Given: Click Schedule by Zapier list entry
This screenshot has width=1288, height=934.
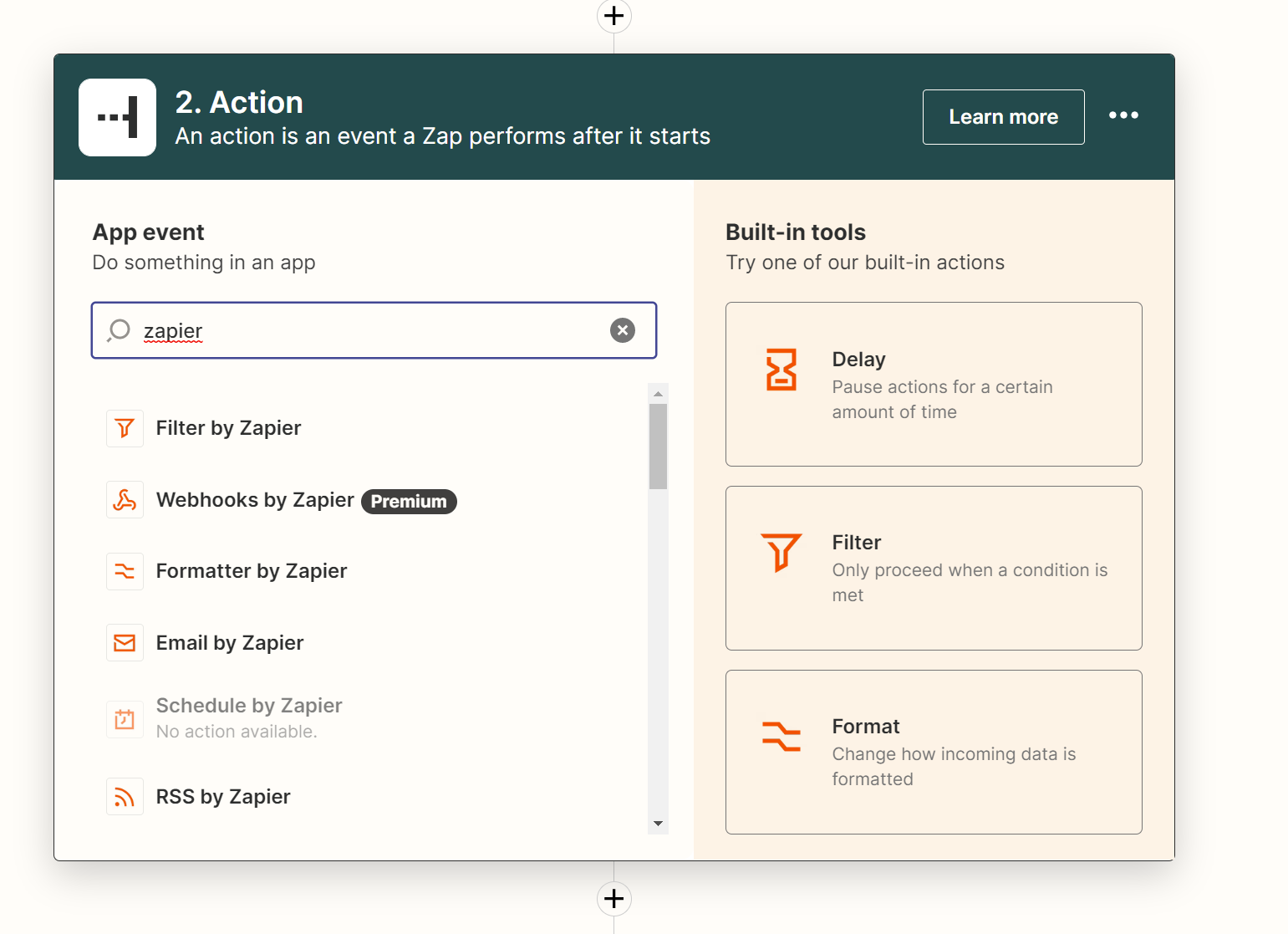Looking at the screenshot, I should (249, 706).
